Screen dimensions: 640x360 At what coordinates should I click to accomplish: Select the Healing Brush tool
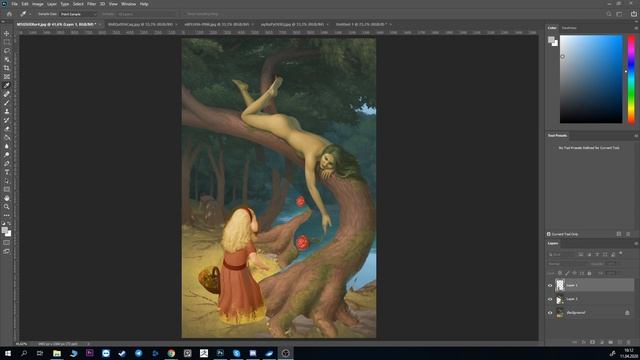[7, 94]
